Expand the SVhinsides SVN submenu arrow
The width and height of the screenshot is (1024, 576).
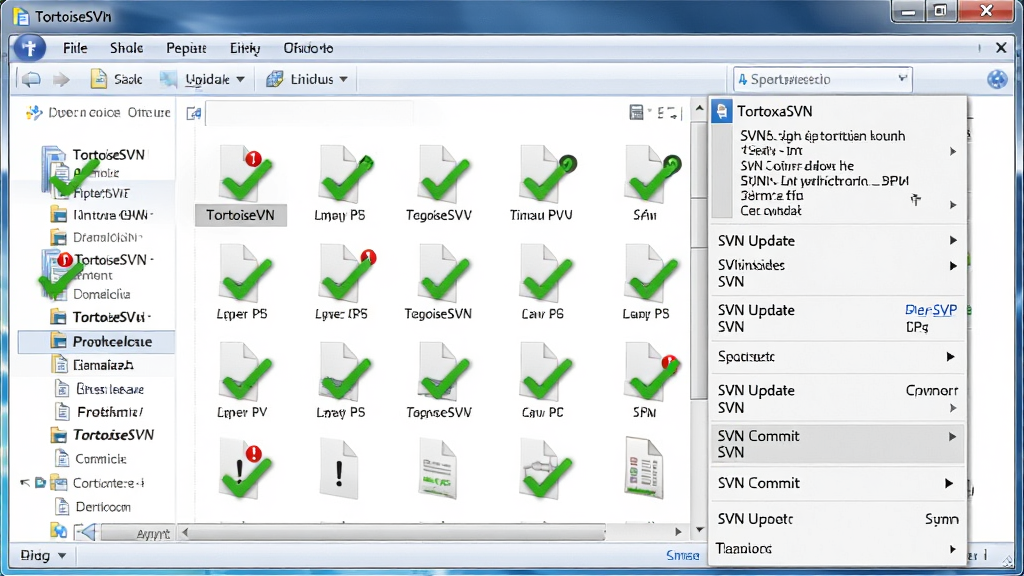953,266
